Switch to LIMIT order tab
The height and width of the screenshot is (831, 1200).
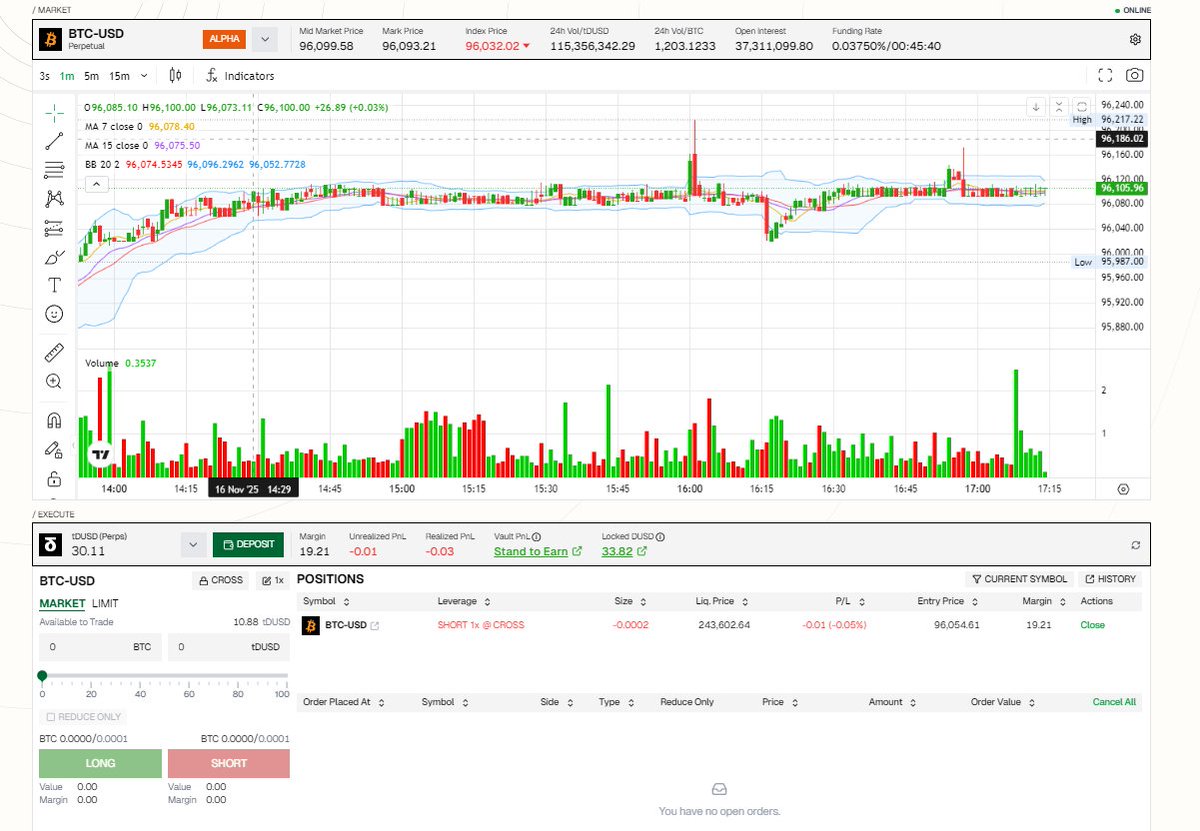point(105,604)
